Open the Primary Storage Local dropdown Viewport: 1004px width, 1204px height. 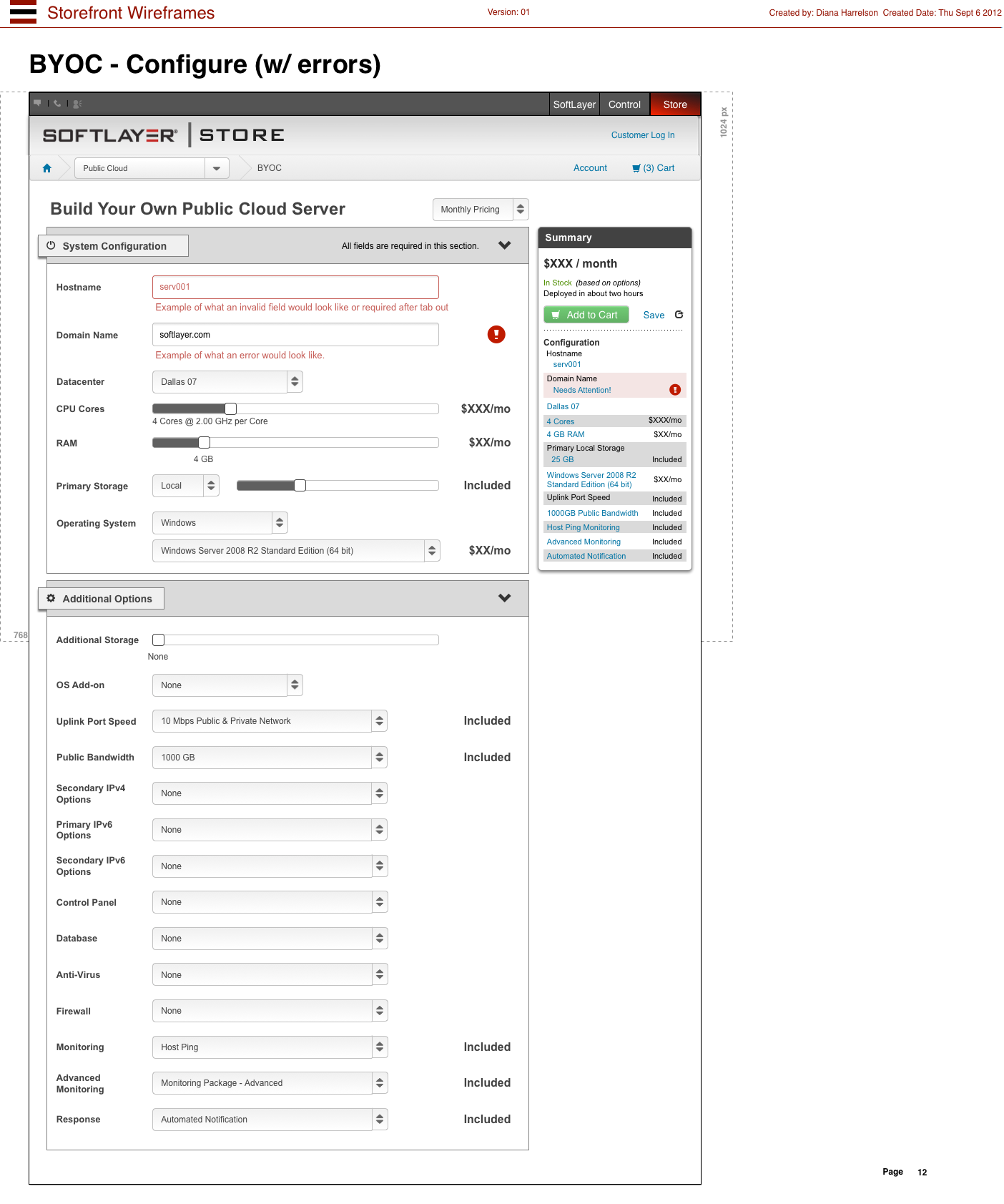[186, 486]
